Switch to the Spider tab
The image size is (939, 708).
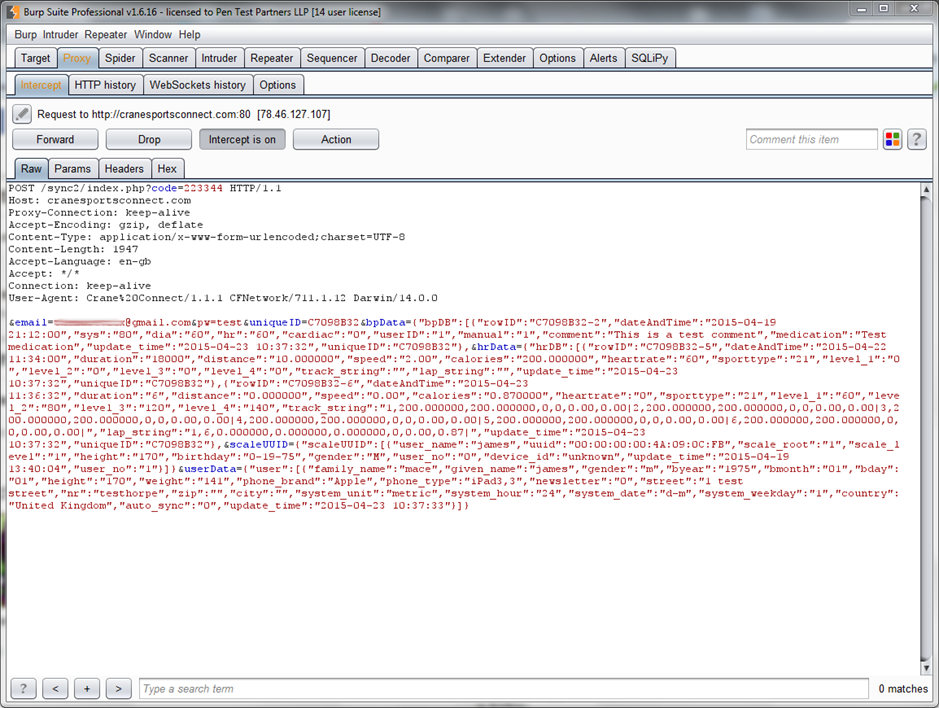coord(120,58)
